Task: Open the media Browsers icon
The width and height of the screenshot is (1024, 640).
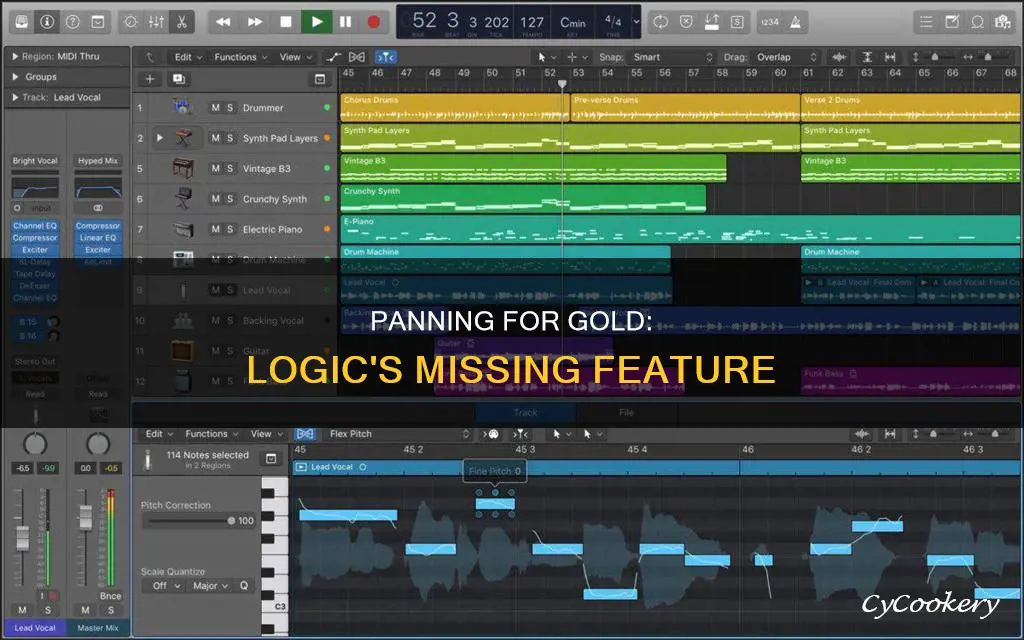Action: 1002,22
